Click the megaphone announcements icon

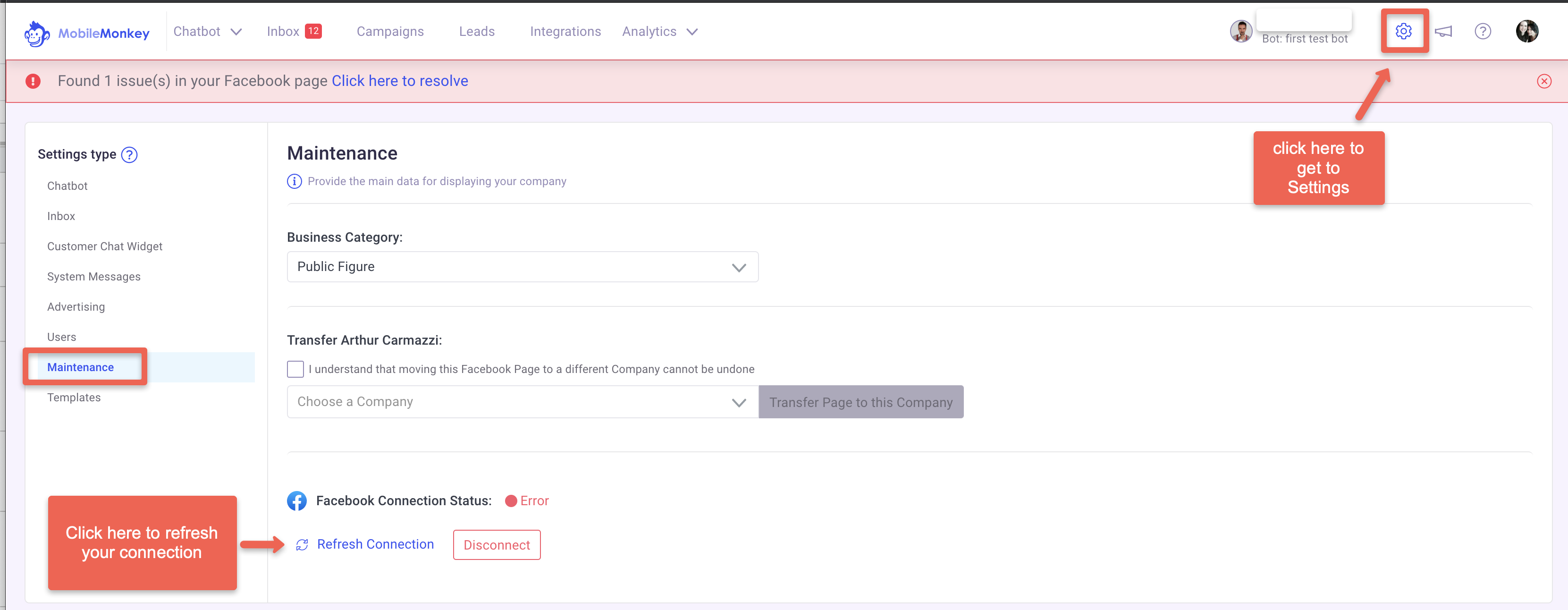click(x=1443, y=31)
